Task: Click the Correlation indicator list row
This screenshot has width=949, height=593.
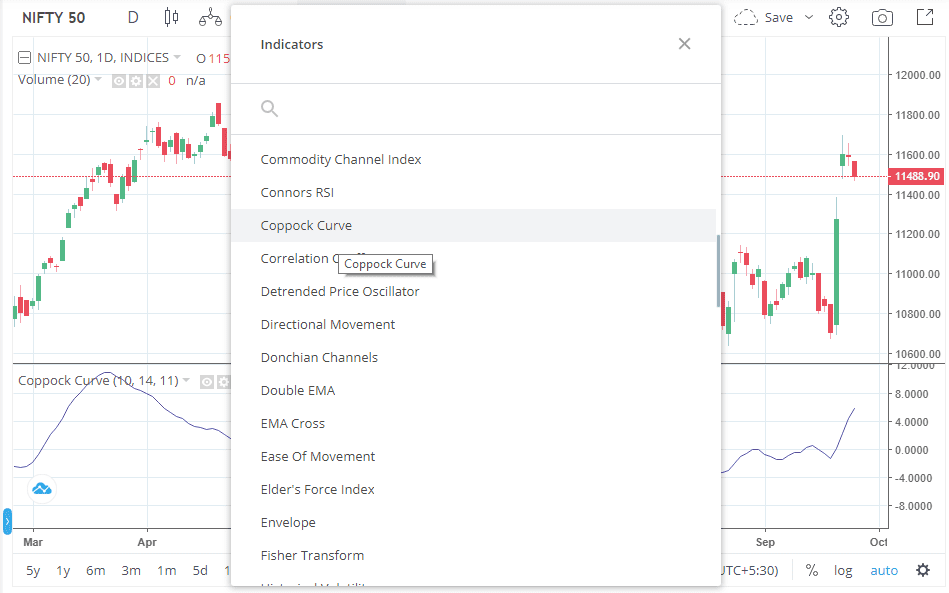Action: point(473,258)
